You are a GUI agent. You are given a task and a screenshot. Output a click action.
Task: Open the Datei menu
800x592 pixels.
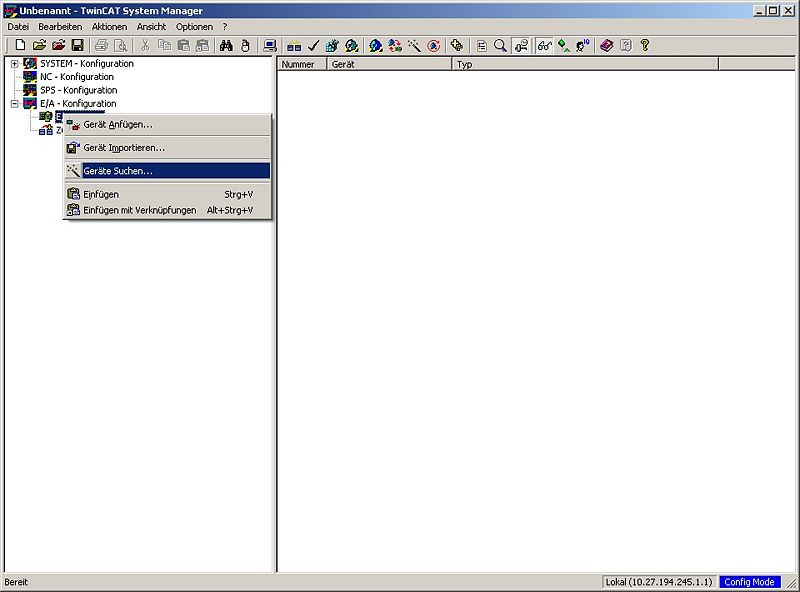(18, 27)
